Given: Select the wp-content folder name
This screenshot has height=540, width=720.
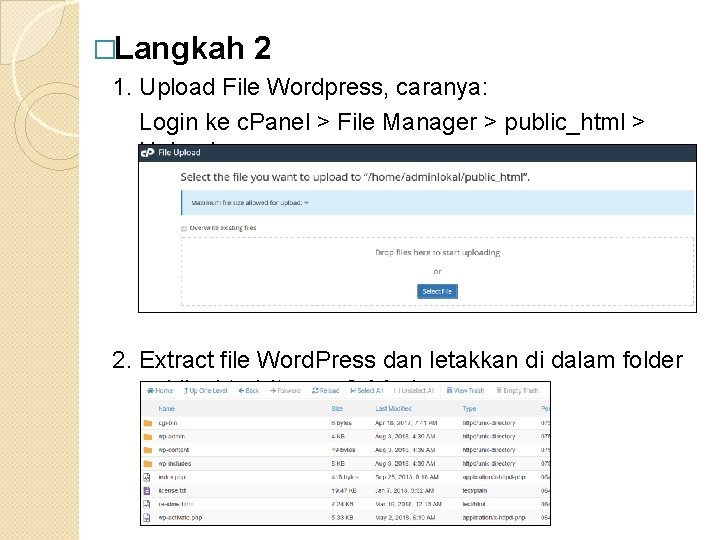Looking at the screenshot, I should coord(174,450).
